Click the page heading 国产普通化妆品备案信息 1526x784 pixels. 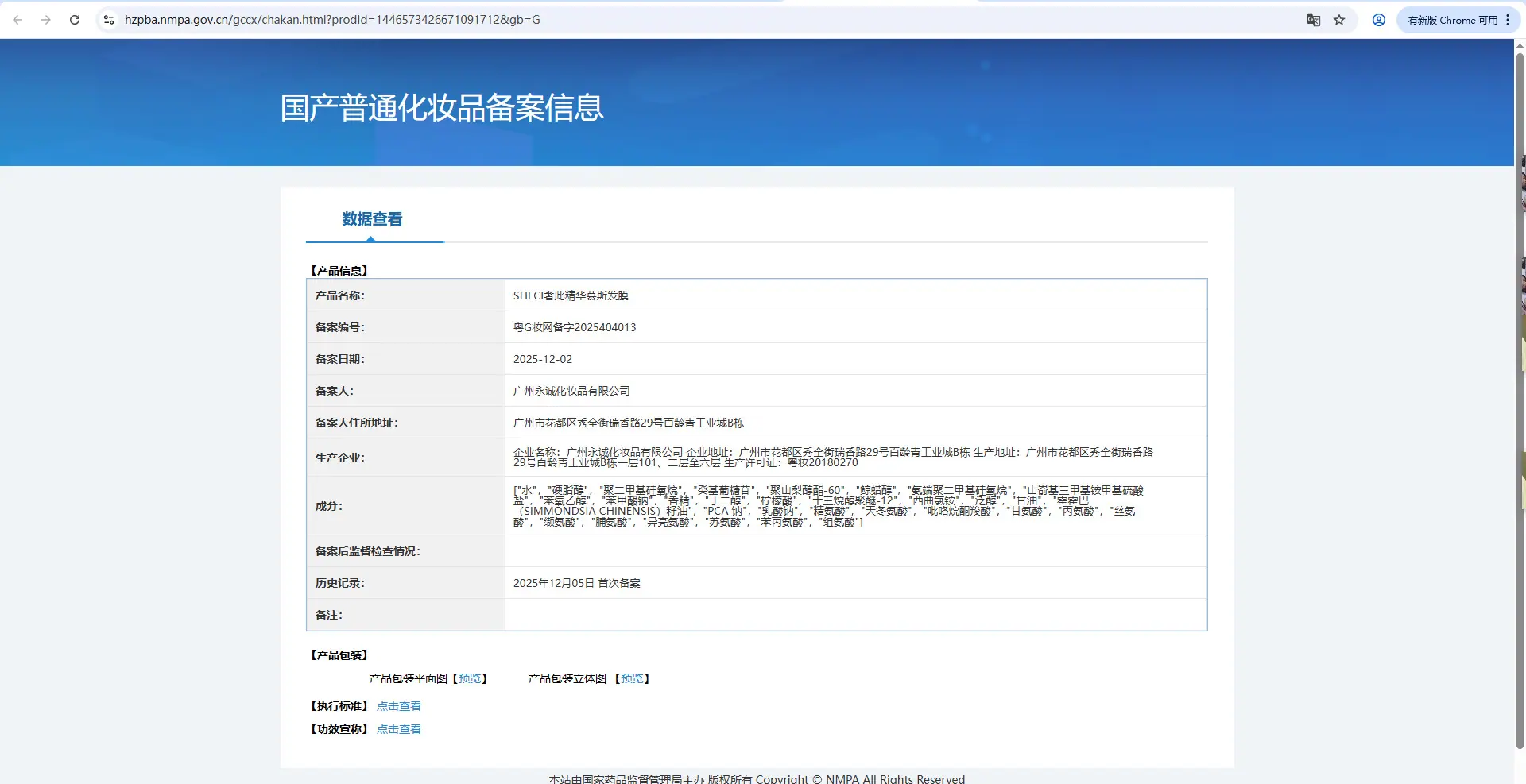pos(442,108)
